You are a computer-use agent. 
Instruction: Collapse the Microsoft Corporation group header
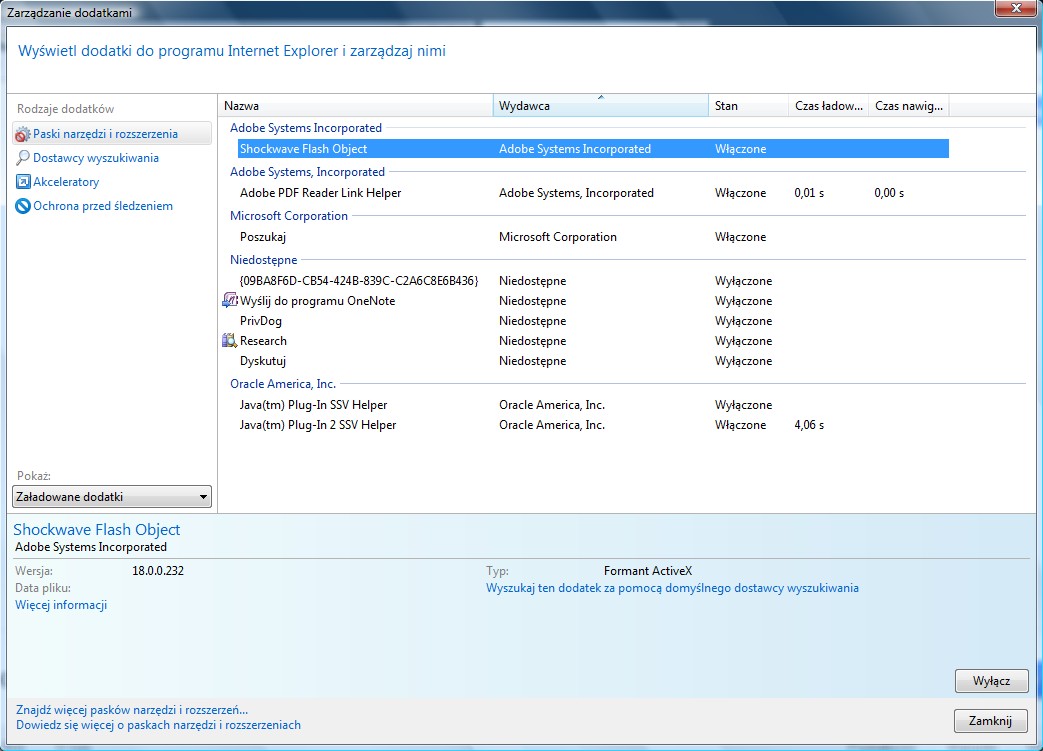[x=289, y=216]
